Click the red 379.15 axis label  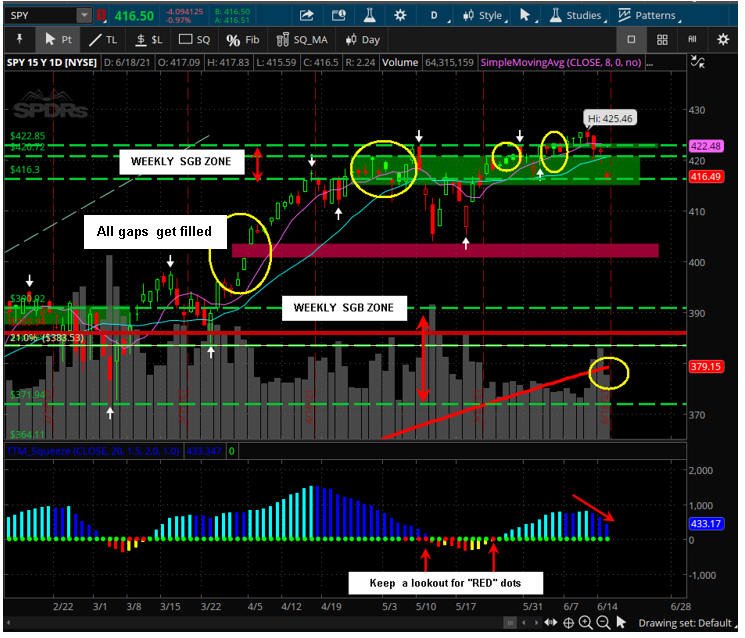[706, 366]
